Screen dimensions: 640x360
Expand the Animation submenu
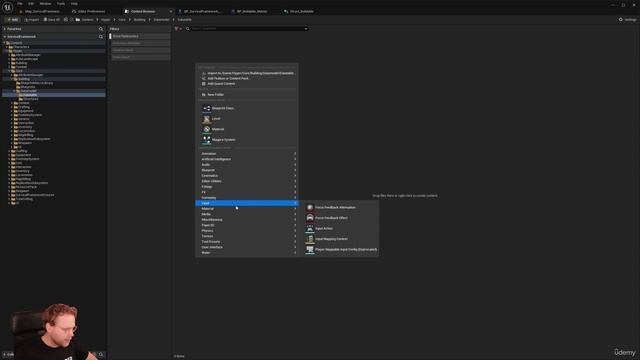[x=247, y=153]
